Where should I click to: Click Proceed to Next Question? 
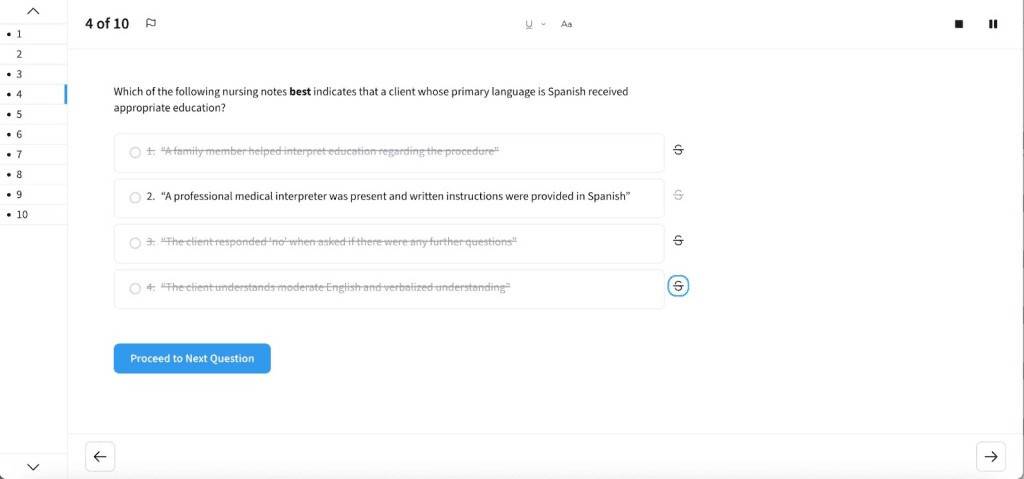point(192,358)
